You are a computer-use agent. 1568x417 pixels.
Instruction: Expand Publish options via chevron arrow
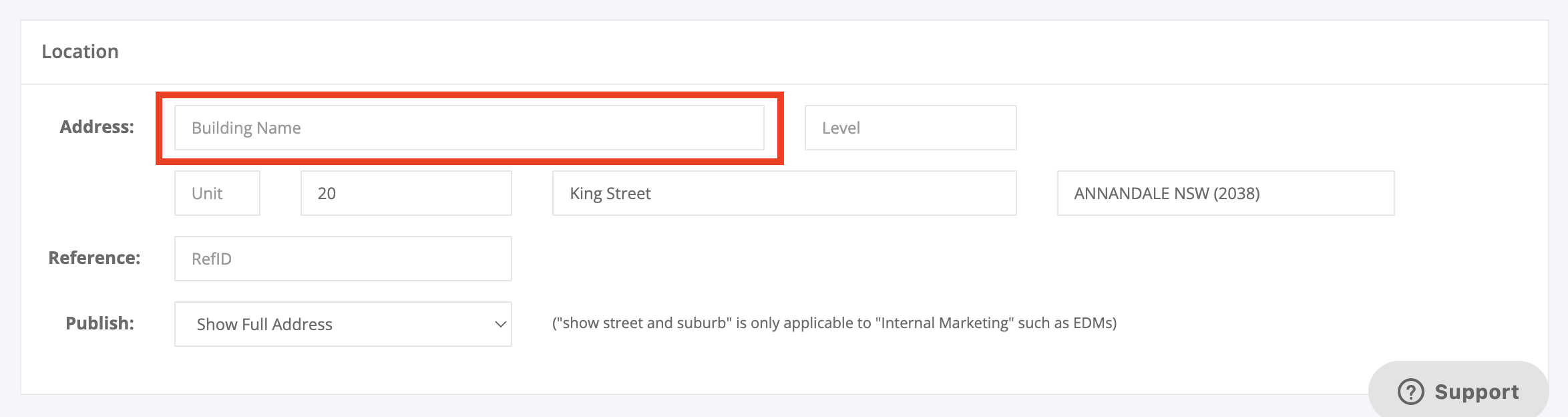click(x=500, y=324)
